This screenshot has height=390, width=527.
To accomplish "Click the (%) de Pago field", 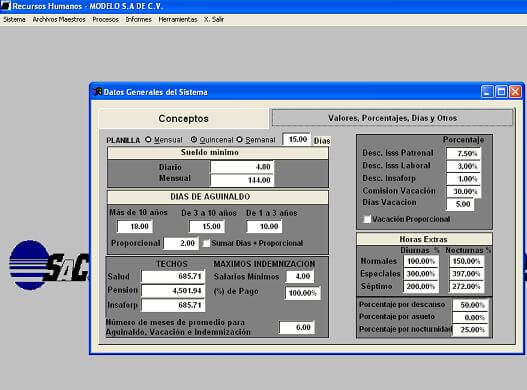I will click(x=302, y=293).
